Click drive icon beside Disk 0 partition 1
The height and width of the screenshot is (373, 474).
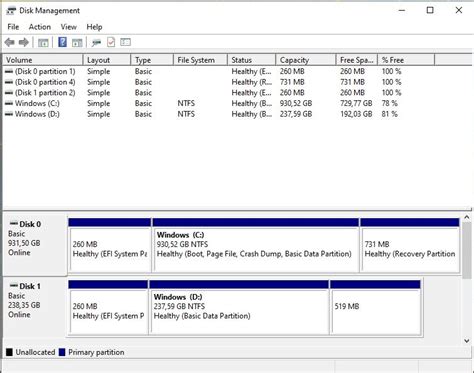[9, 71]
